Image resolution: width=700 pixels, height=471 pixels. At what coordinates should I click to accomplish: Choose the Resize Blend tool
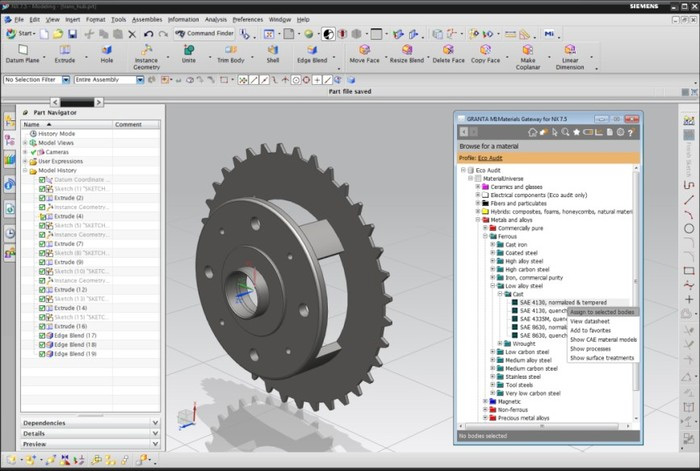pos(407,54)
